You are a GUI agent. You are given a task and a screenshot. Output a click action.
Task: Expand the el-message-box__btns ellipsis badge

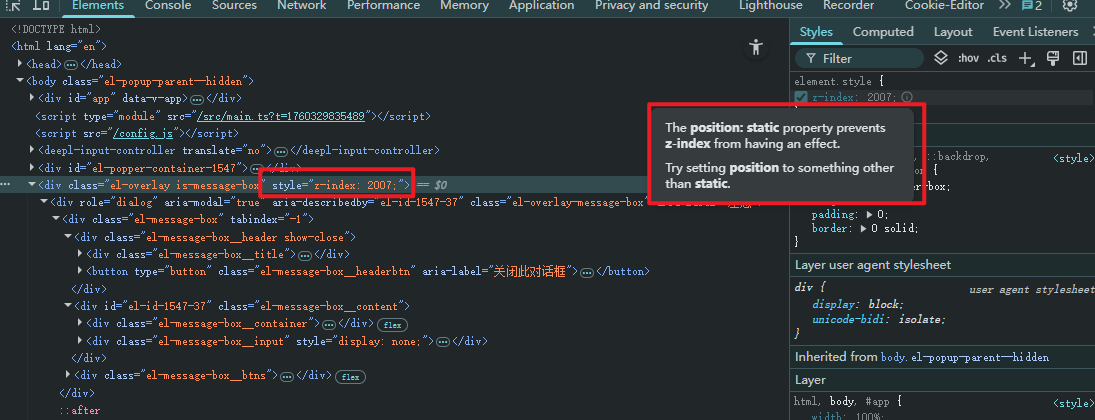[286, 377]
